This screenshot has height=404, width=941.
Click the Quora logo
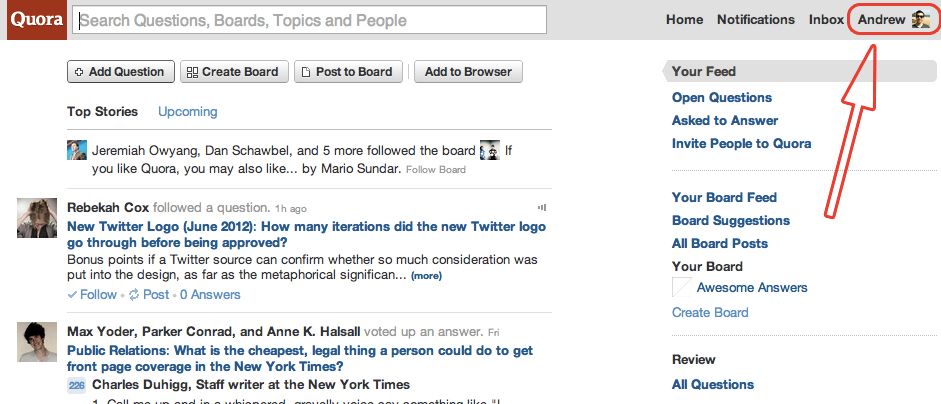(x=37, y=20)
